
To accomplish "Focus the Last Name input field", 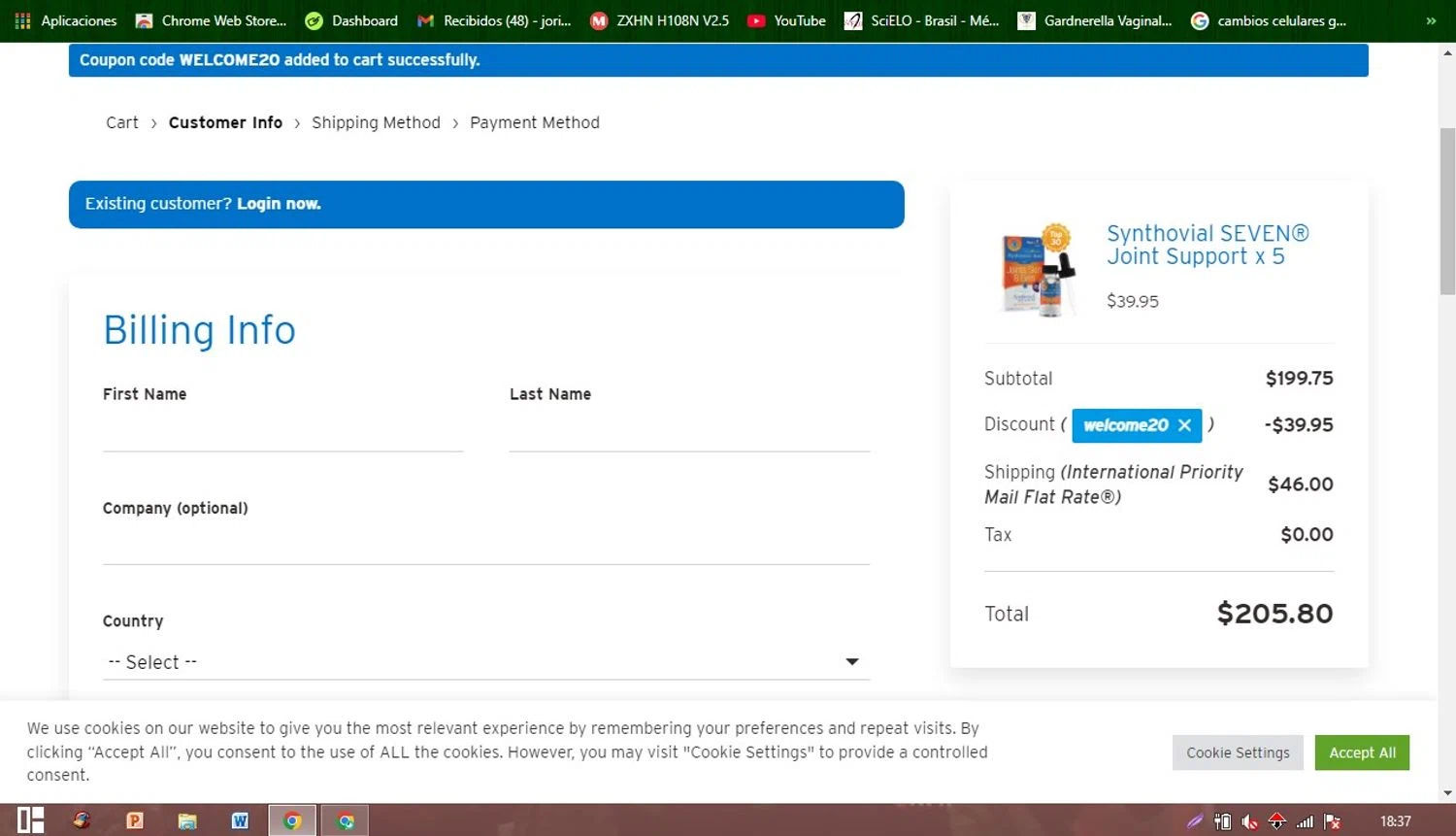I will (689, 432).
